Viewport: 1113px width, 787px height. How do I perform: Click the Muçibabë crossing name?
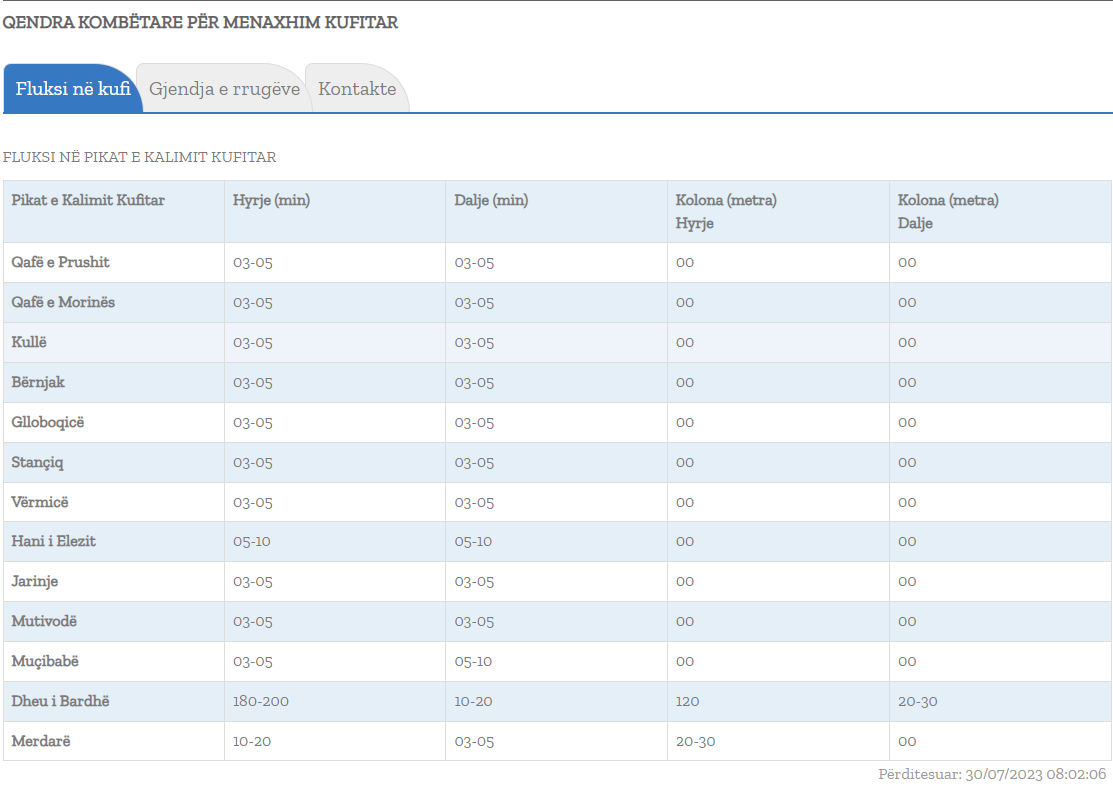click(x=45, y=661)
